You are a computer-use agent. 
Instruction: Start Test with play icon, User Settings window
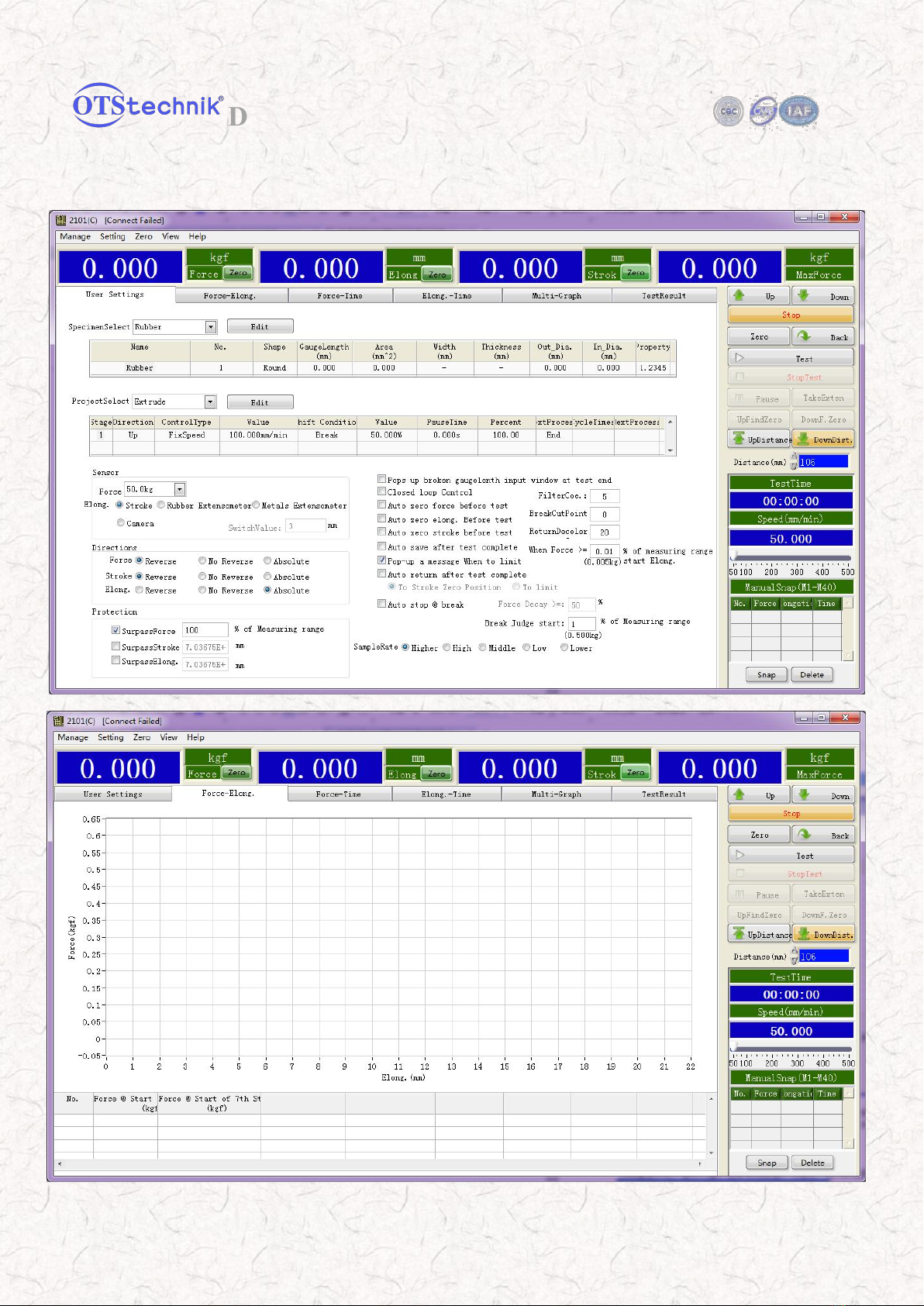coord(791,358)
